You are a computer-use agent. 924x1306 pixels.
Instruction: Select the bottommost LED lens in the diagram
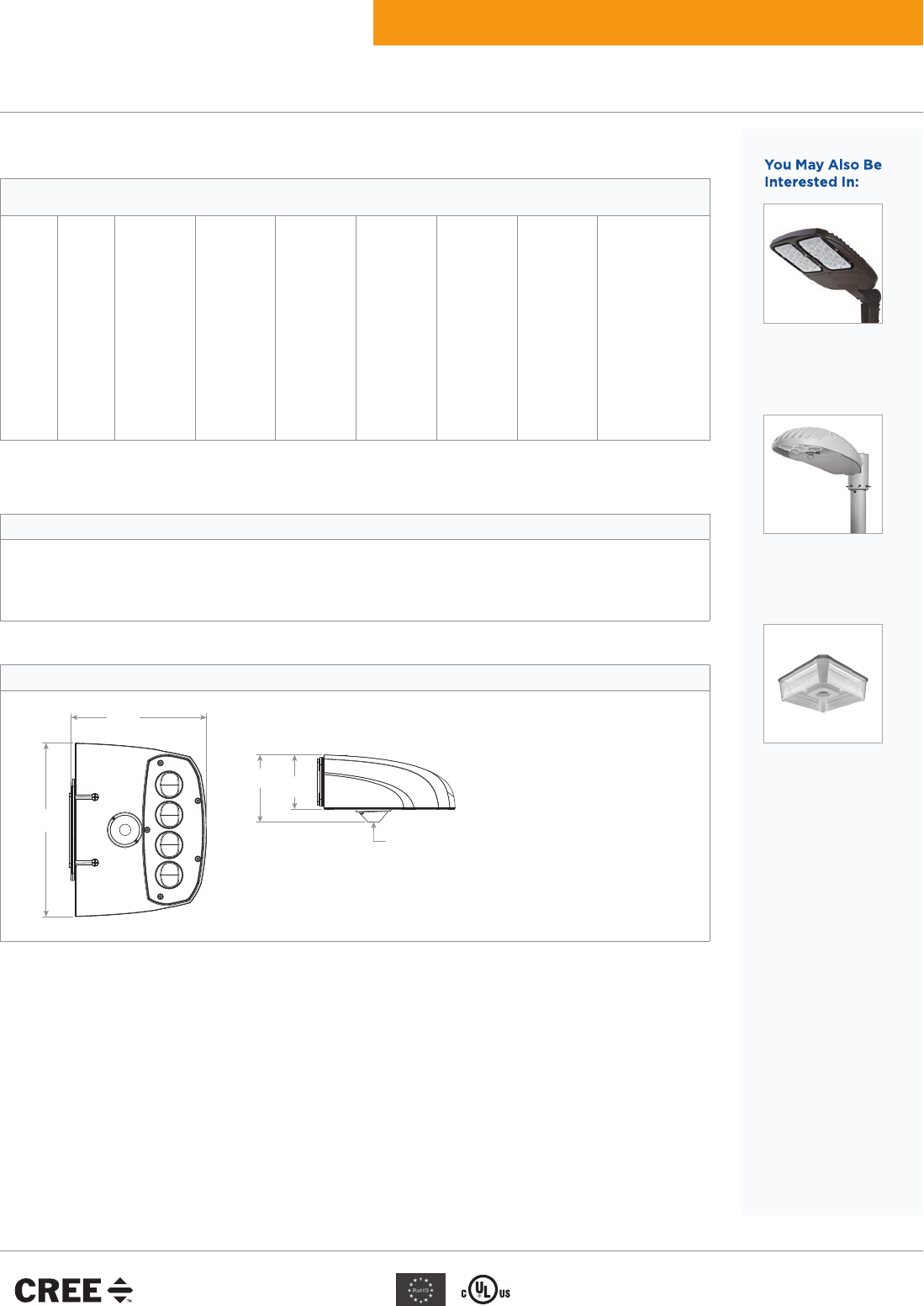pyautogui.click(x=170, y=875)
